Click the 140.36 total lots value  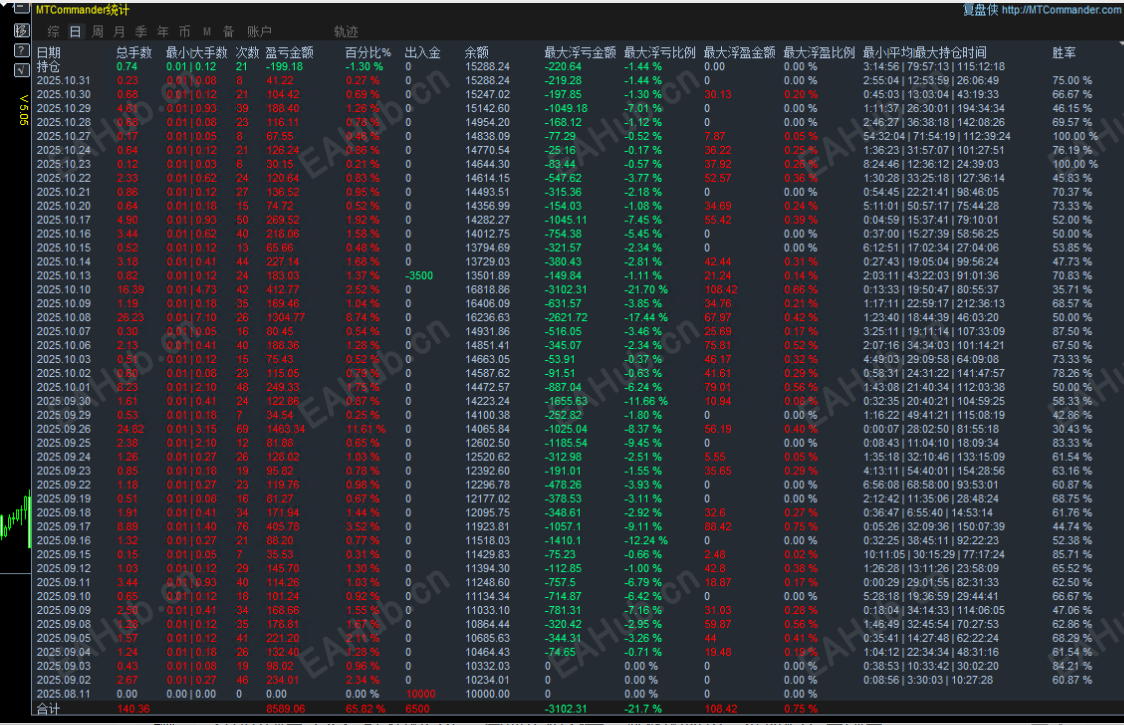[133, 709]
